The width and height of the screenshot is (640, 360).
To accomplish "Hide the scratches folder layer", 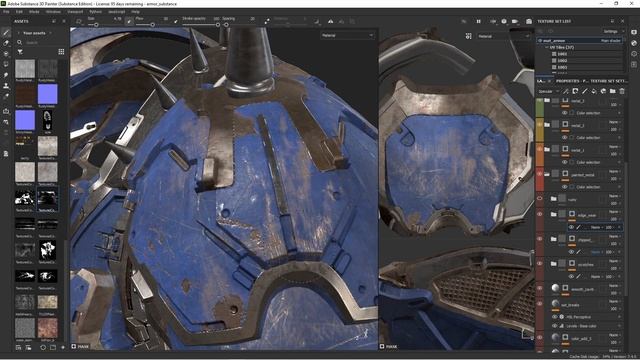I will pyautogui.click(x=540, y=264).
